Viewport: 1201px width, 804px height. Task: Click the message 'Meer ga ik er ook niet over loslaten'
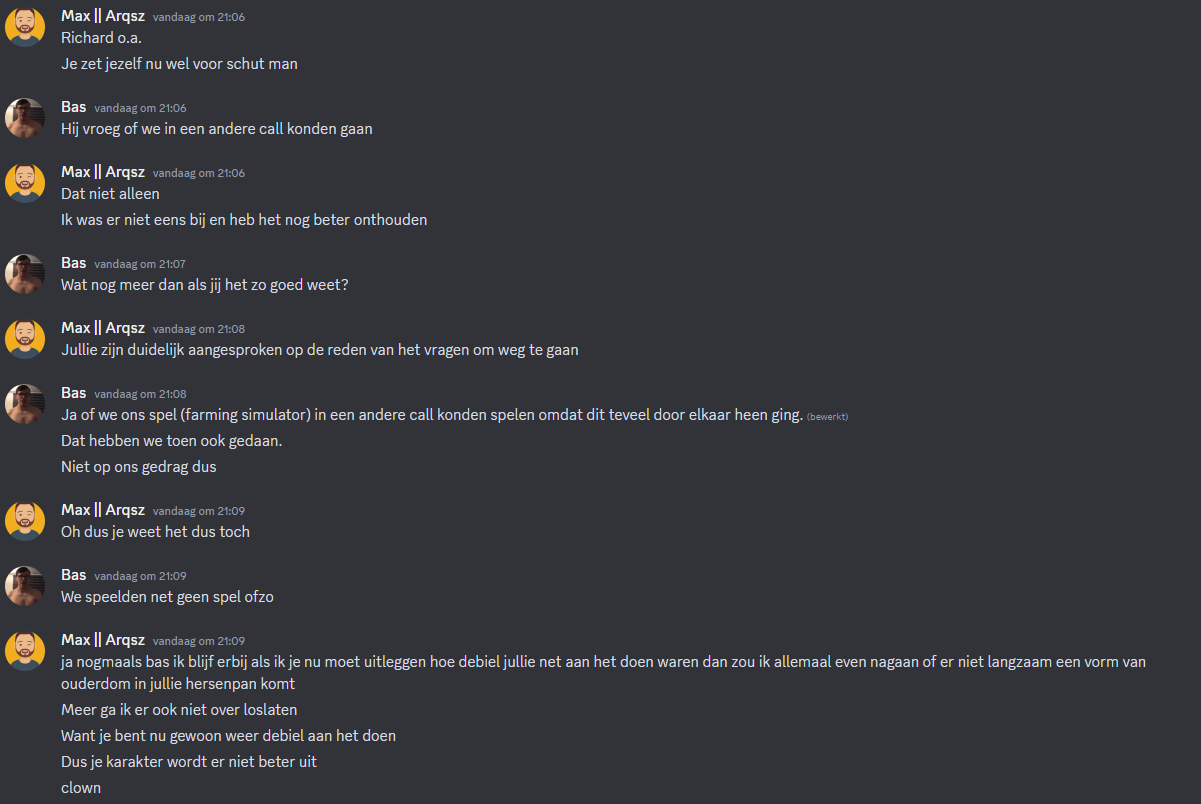(179, 710)
